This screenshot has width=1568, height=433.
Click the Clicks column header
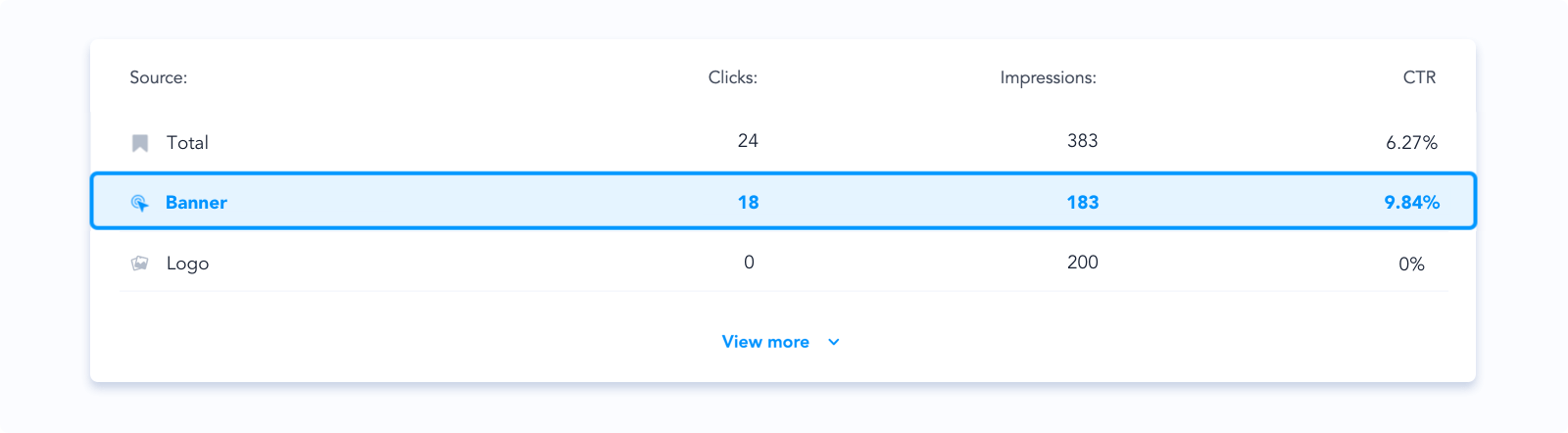733,77
